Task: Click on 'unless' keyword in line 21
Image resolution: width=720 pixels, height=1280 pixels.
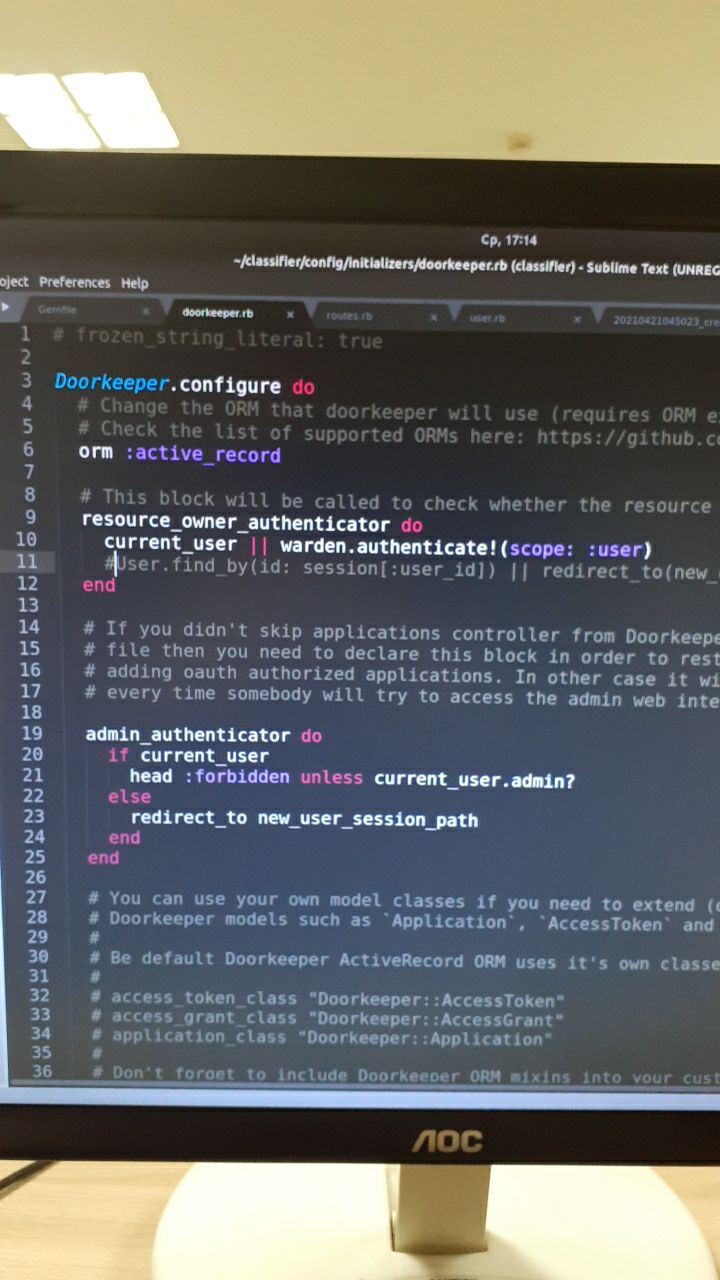Action: [x=332, y=778]
